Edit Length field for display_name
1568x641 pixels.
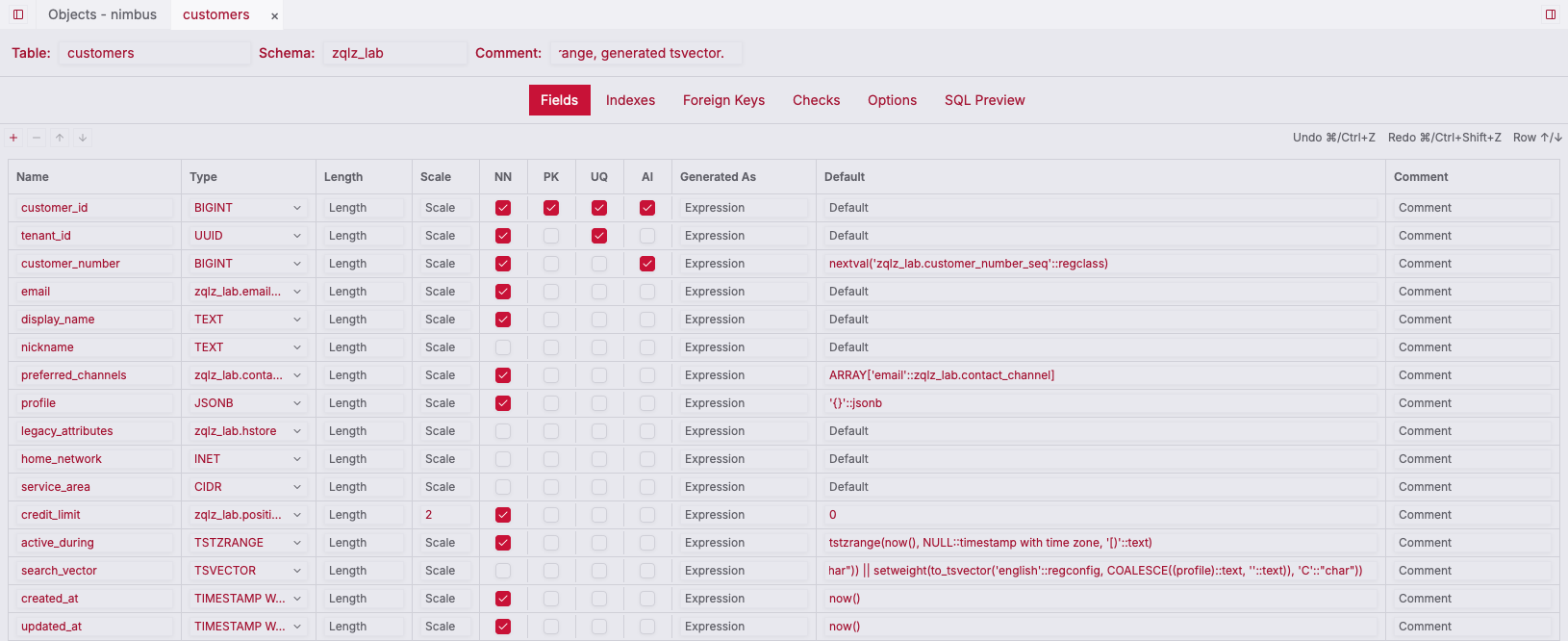click(x=363, y=320)
